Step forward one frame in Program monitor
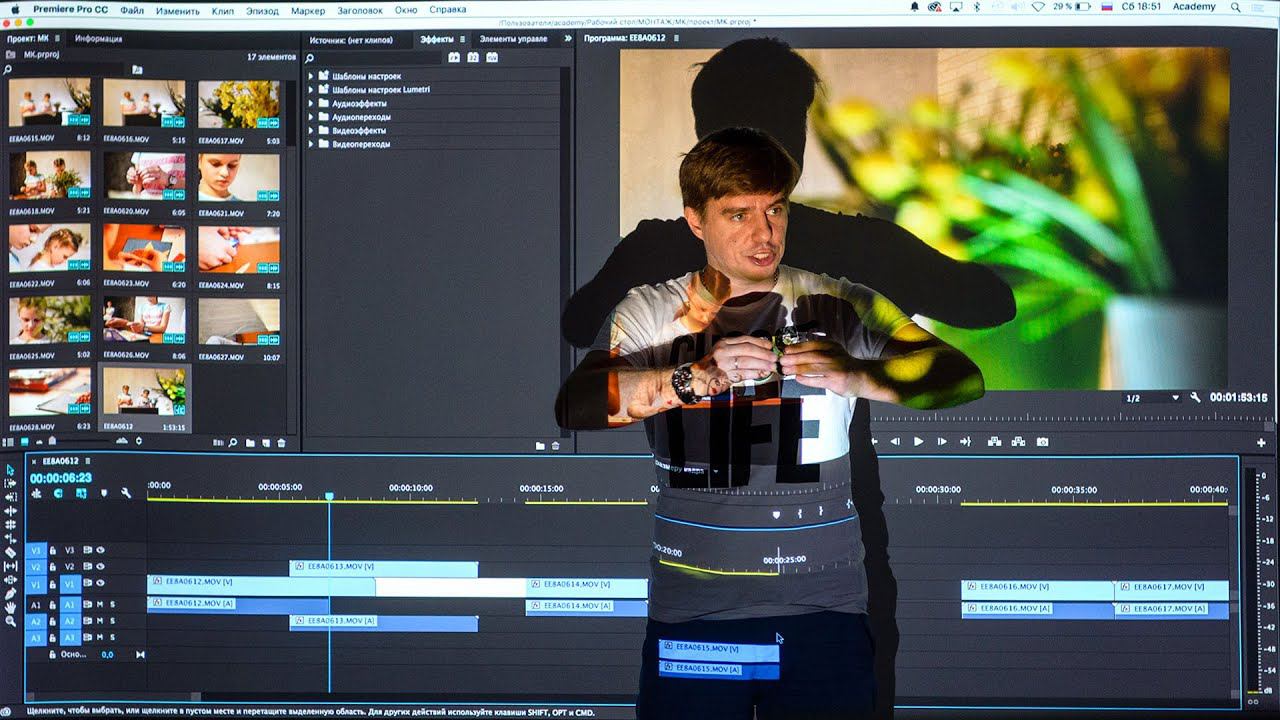Image resolution: width=1280 pixels, height=720 pixels. click(942, 441)
